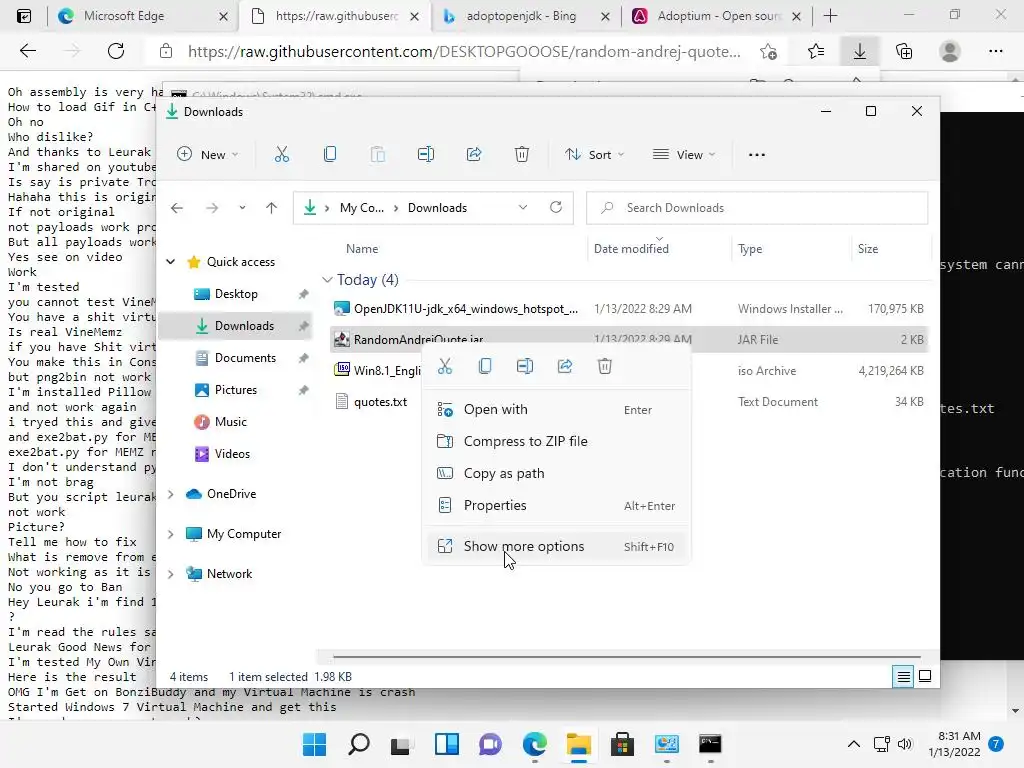Click Cut icon in context menu

tap(445, 366)
